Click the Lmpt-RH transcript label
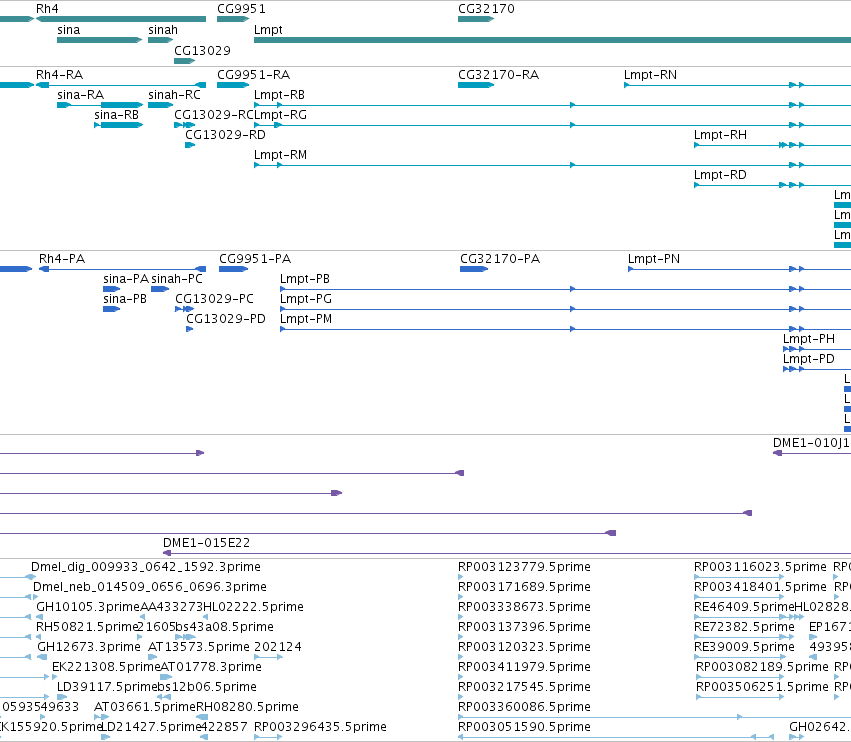The height and width of the screenshot is (742, 851). pyautogui.click(x=720, y=135)
